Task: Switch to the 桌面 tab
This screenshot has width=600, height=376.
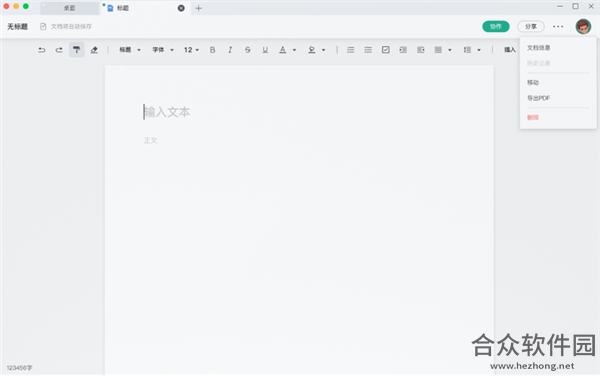Action: click(69, 8)
